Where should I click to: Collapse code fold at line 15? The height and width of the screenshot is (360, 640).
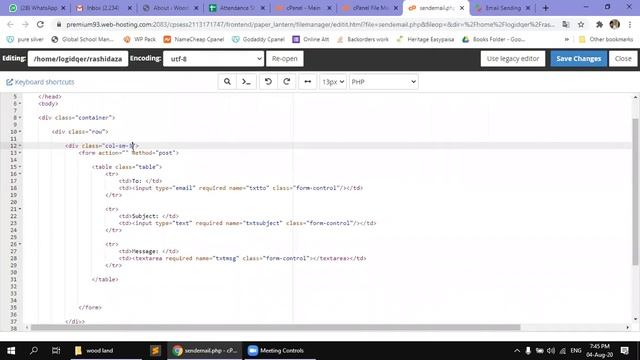(20, 167)
